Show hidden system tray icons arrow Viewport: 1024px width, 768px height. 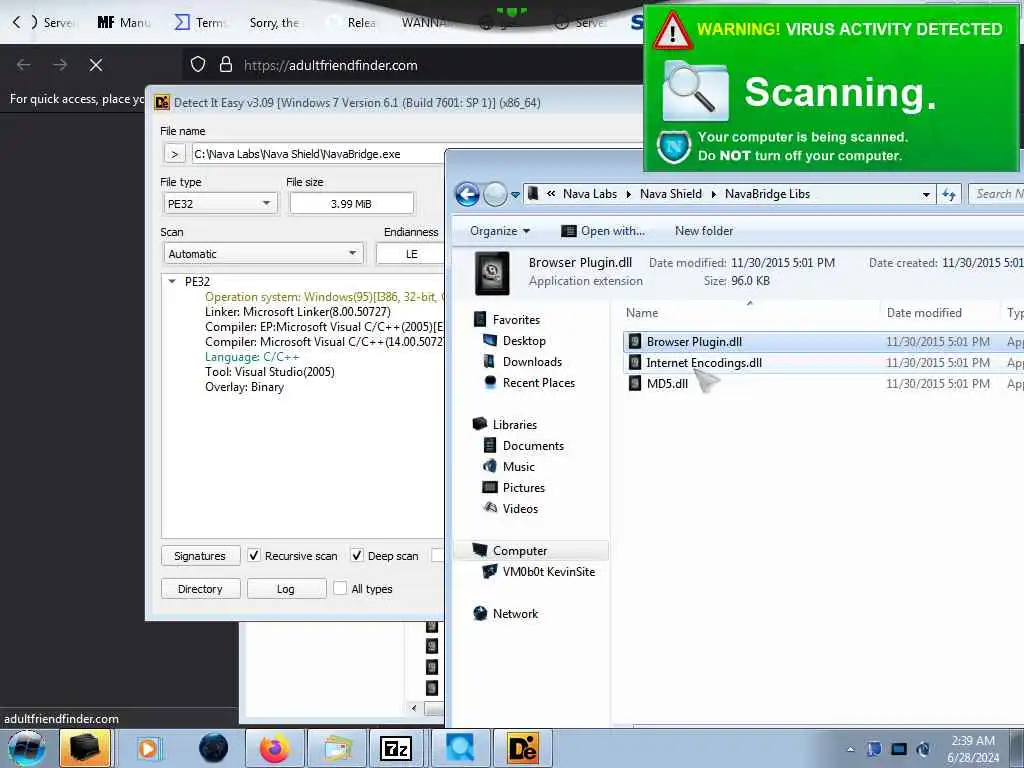pyautogui.click(x=850, y=749)
